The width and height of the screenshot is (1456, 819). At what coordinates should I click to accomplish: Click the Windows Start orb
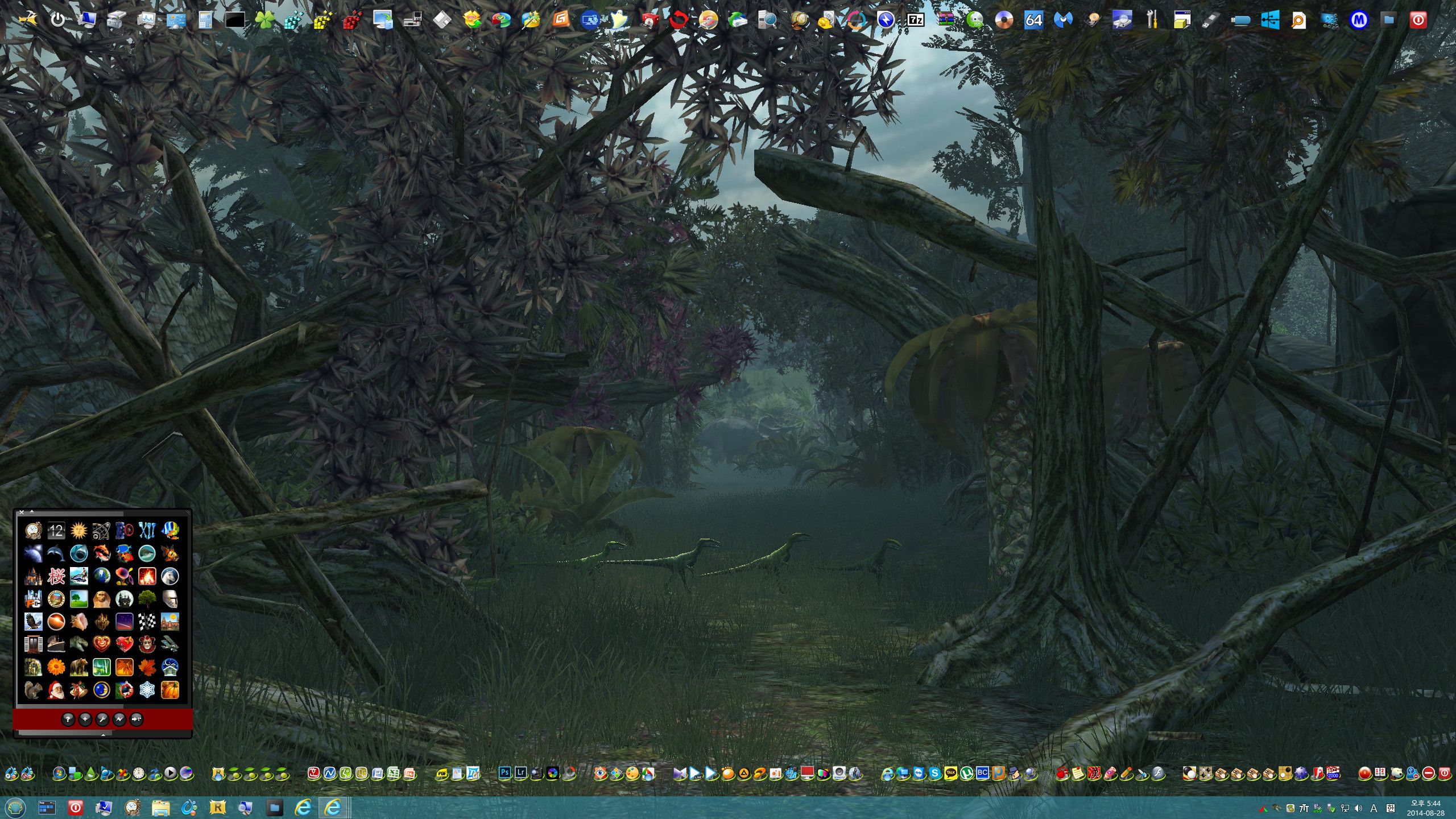pos(15,808)
